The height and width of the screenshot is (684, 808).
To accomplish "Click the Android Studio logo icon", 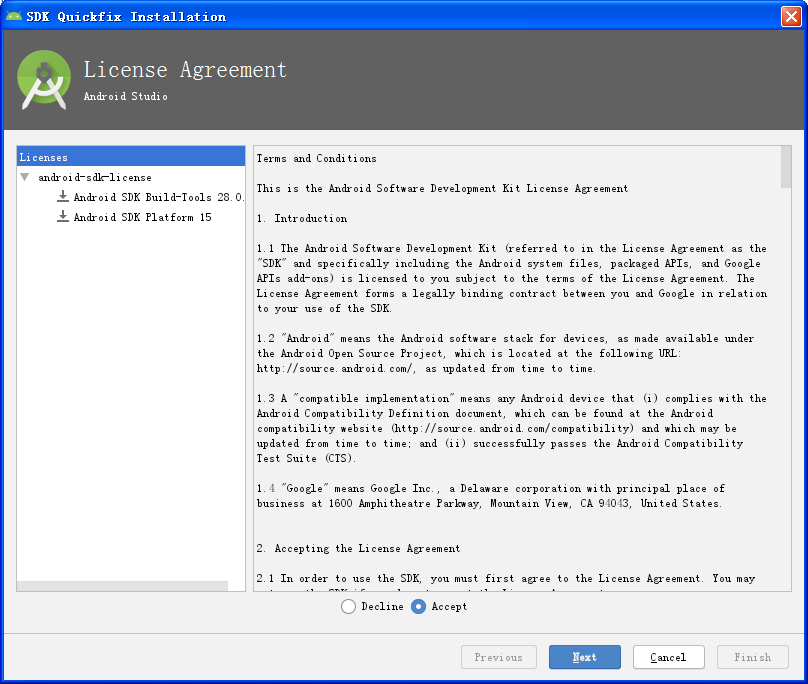I will coord(44,80).
